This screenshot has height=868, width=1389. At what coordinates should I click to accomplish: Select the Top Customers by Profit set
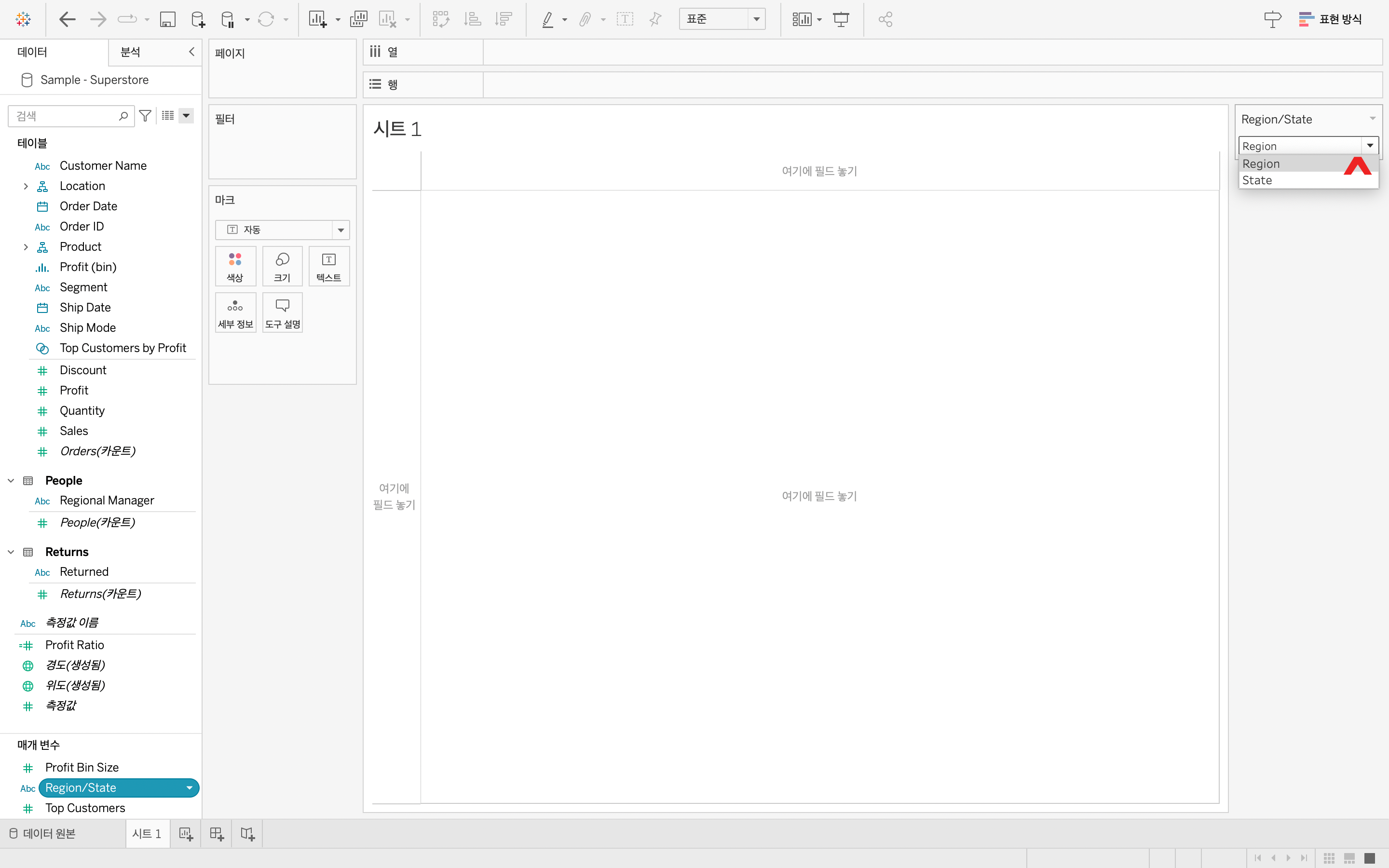[x=123, y=348]
